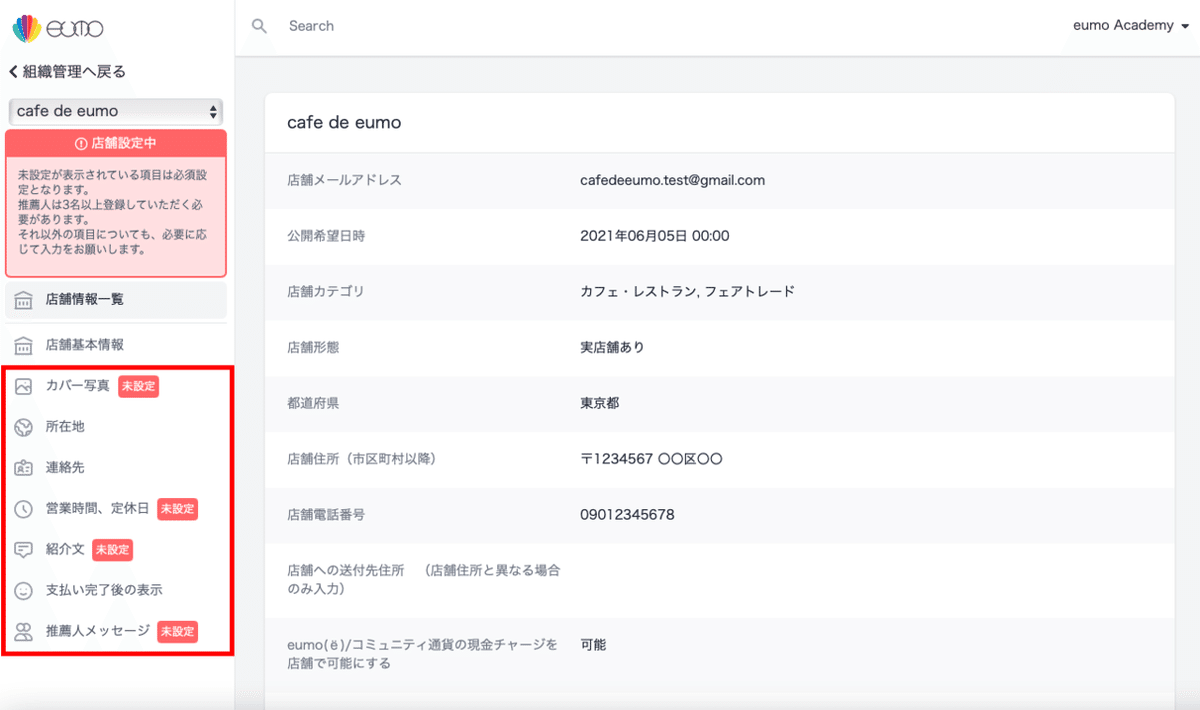Click the 連絡先 contact card icon

tap(24, 468)
